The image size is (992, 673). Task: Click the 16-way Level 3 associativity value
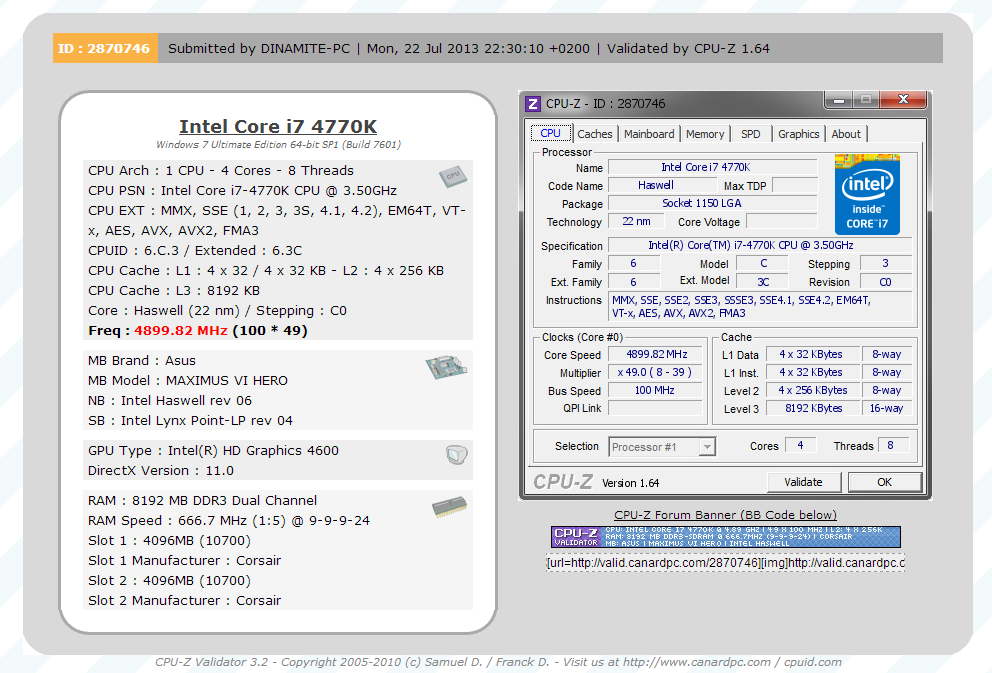[x=886, y=408]
